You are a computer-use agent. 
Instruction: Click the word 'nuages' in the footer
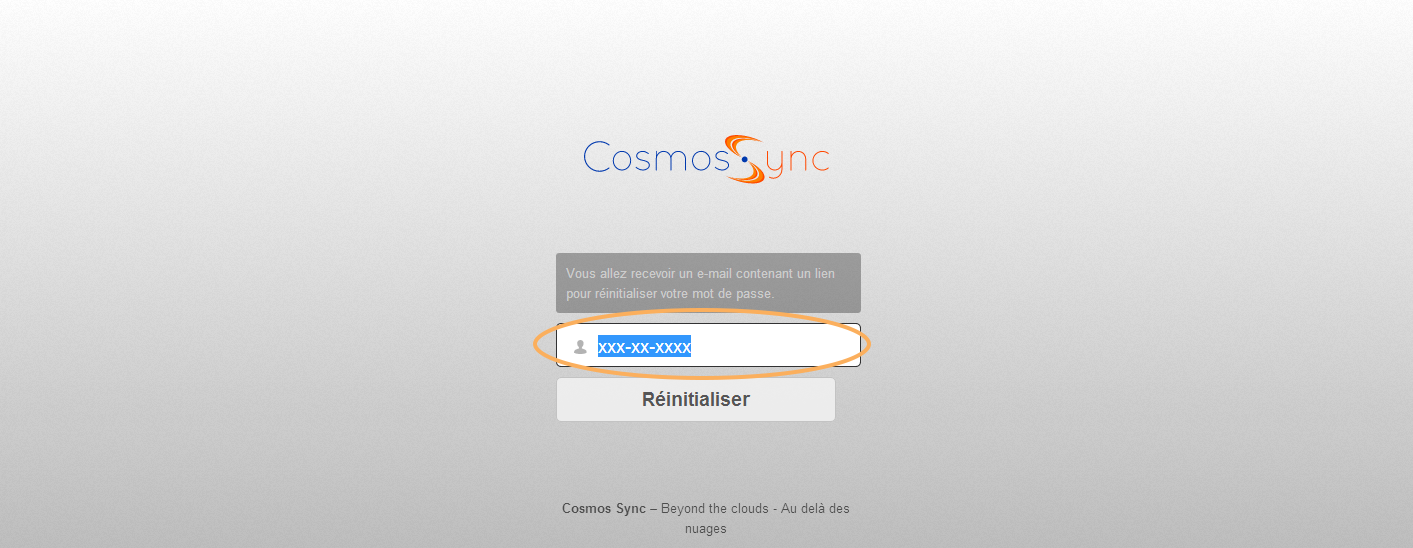(706, 528)
